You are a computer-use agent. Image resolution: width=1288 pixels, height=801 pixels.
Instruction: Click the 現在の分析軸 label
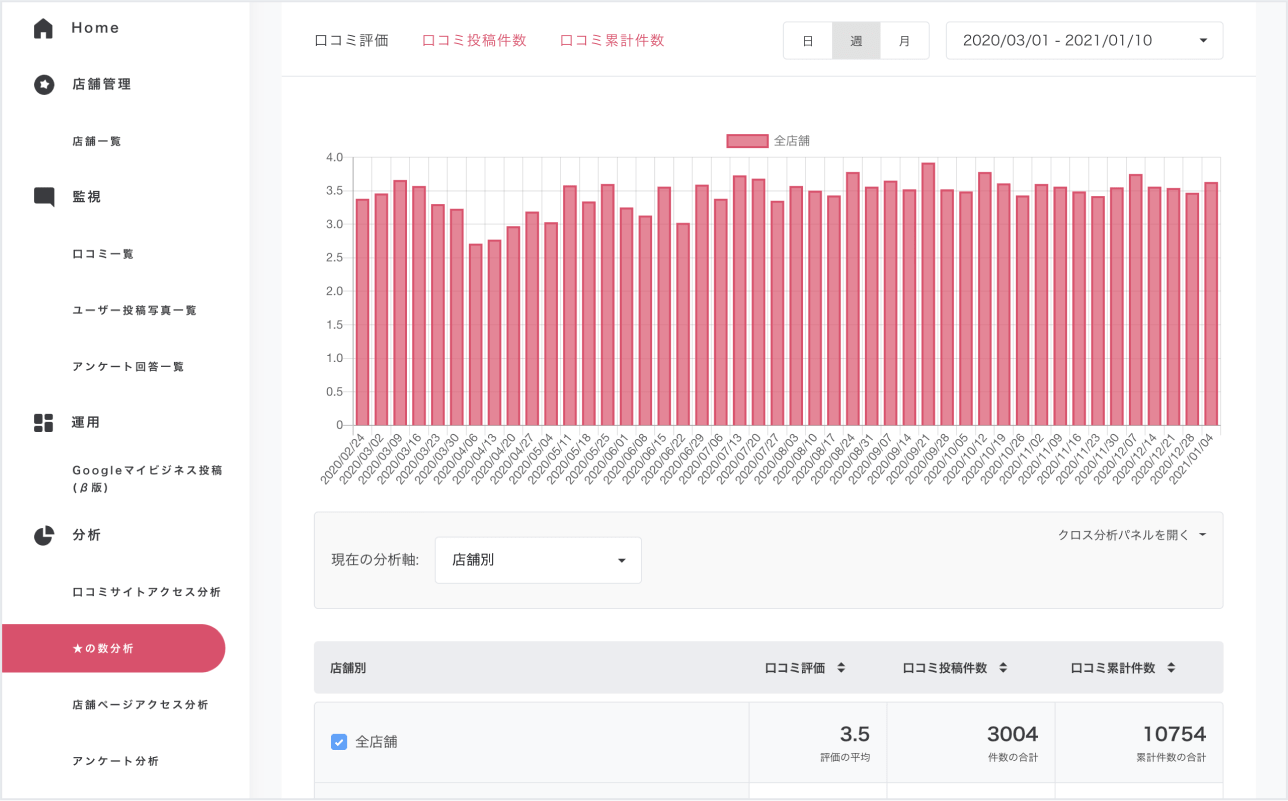375,560
